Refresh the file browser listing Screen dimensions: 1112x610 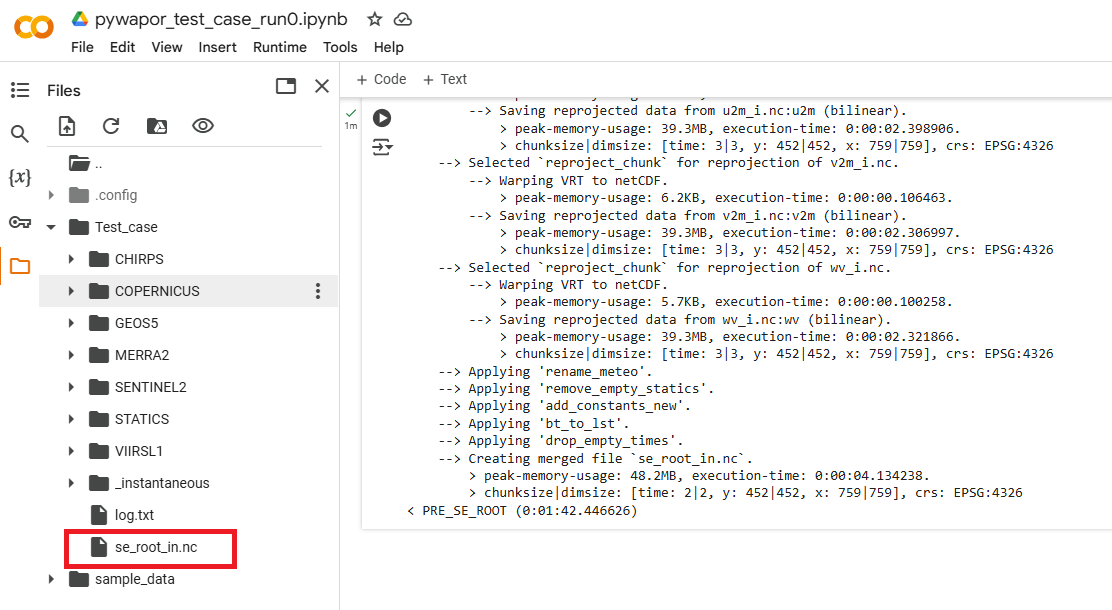click(x=111, y=126)
